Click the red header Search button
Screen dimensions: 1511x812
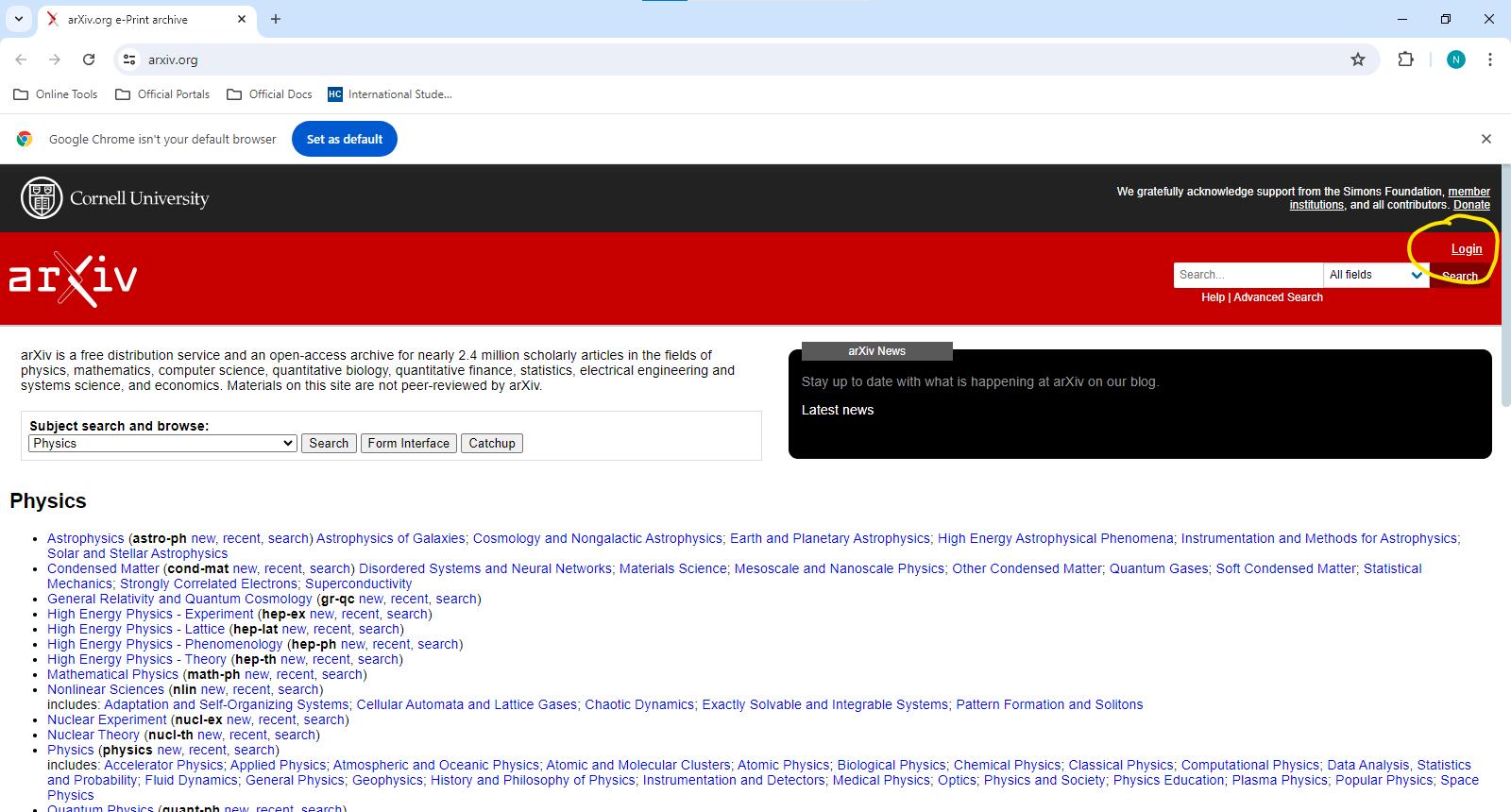[x=1459, y=276]
